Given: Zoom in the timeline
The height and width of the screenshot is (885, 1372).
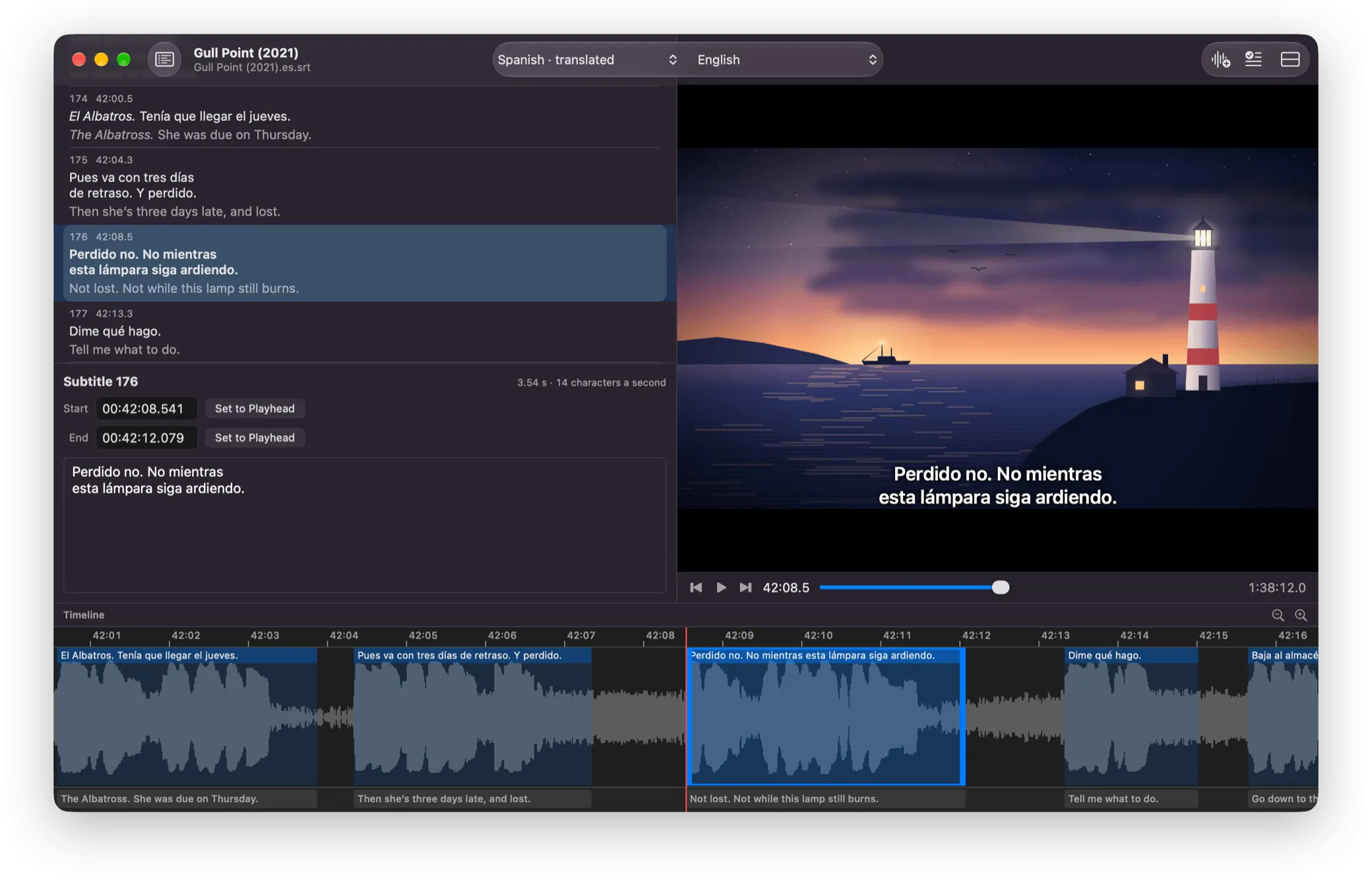Looking at the screenshot, I should click(x=1301, y=615).
